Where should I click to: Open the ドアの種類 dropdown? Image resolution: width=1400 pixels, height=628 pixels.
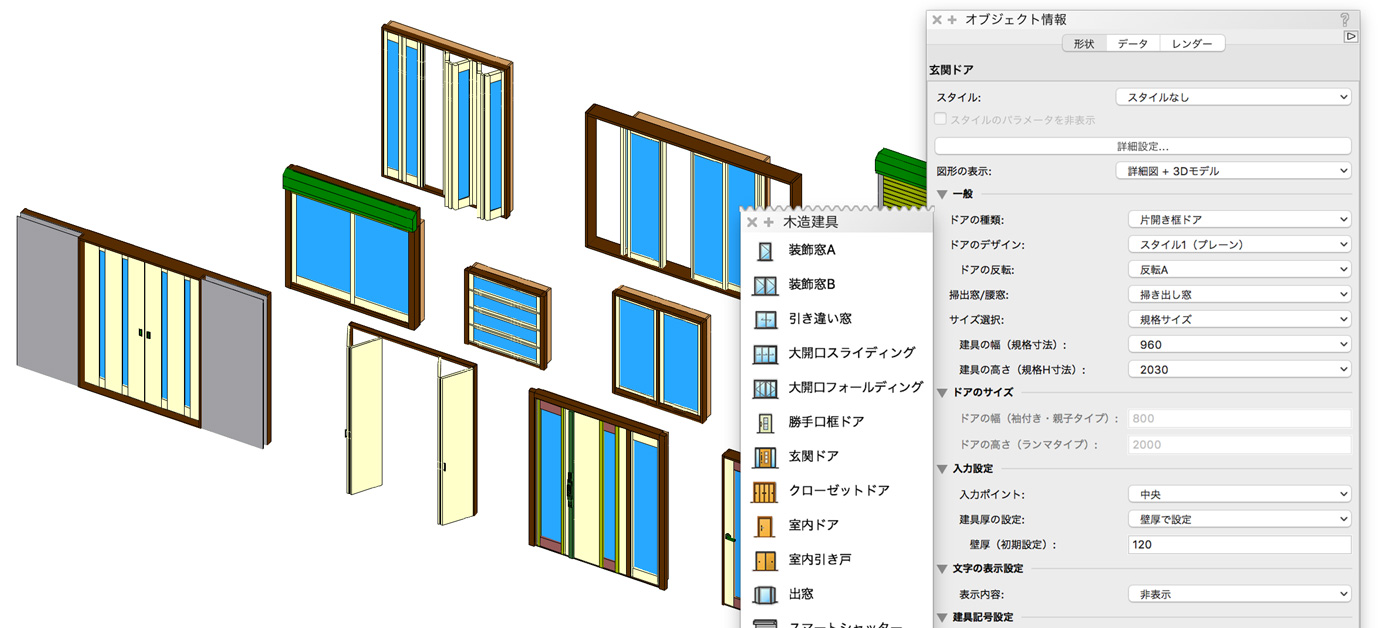click(1240, 219)
